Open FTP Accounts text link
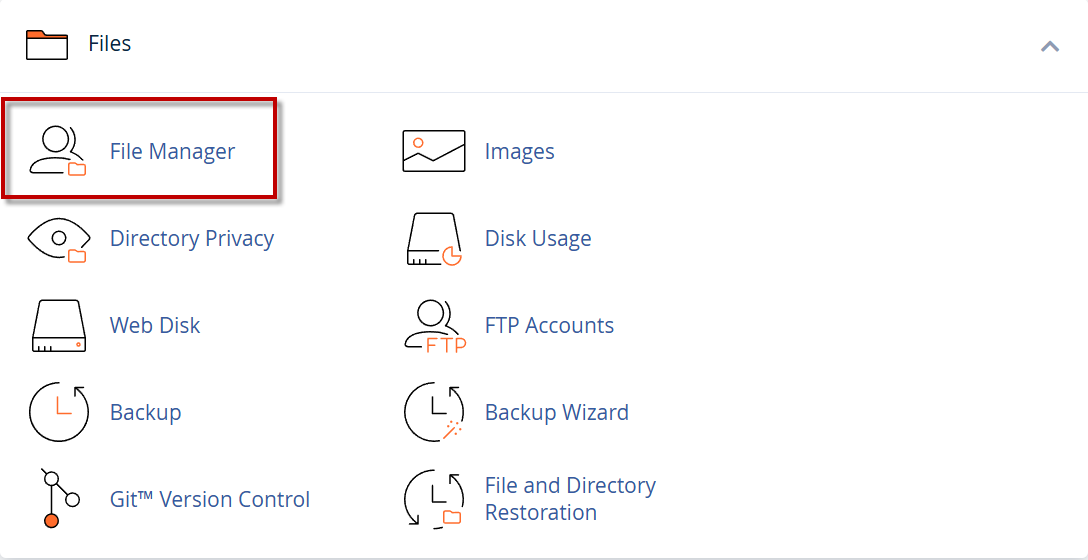1088x560 pixels. coord(549,326)
